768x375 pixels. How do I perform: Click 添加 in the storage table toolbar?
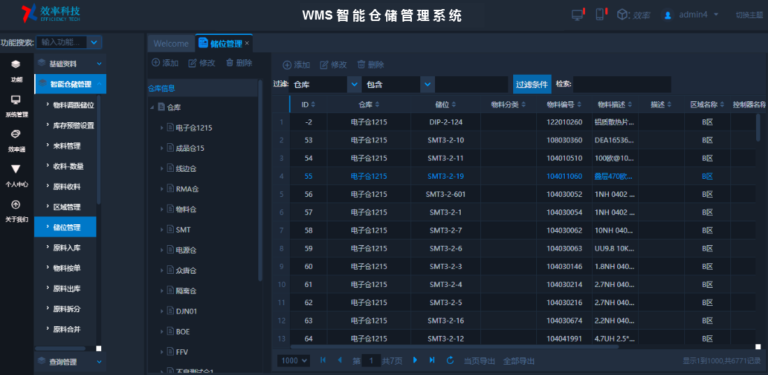tap(296, 65)
